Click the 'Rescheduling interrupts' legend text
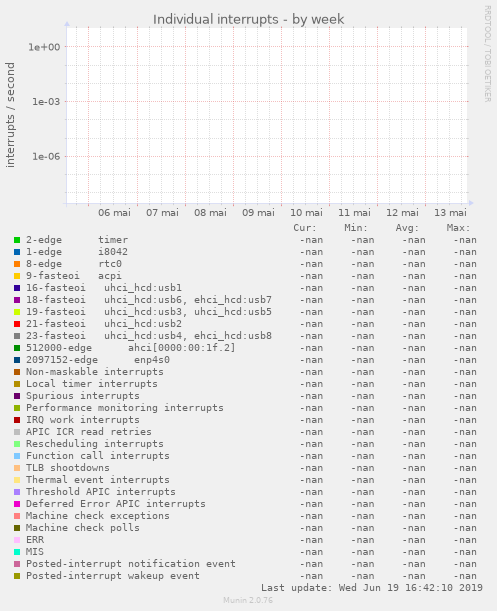 click(x=95, y=444)
